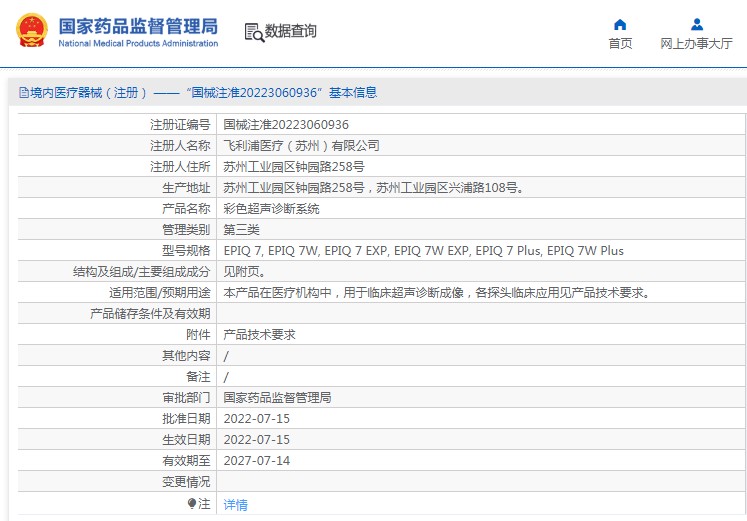
Task: Click the 生效日期 row label
Action: point(186,439)
